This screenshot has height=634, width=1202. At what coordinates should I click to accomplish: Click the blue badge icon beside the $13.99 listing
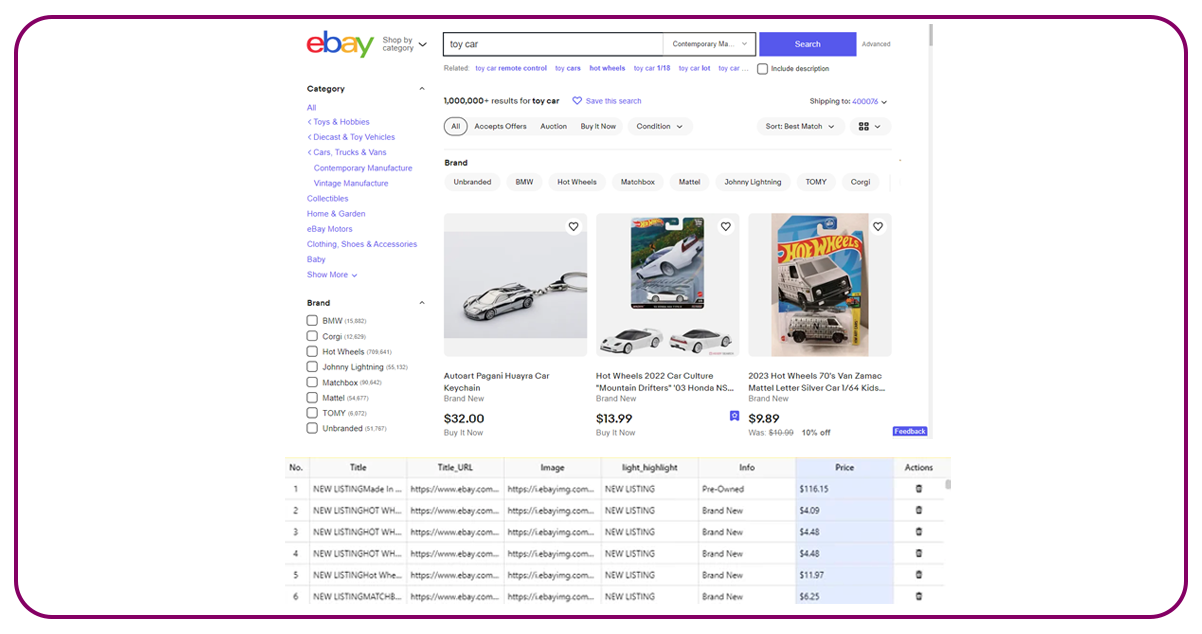[734, 416]
